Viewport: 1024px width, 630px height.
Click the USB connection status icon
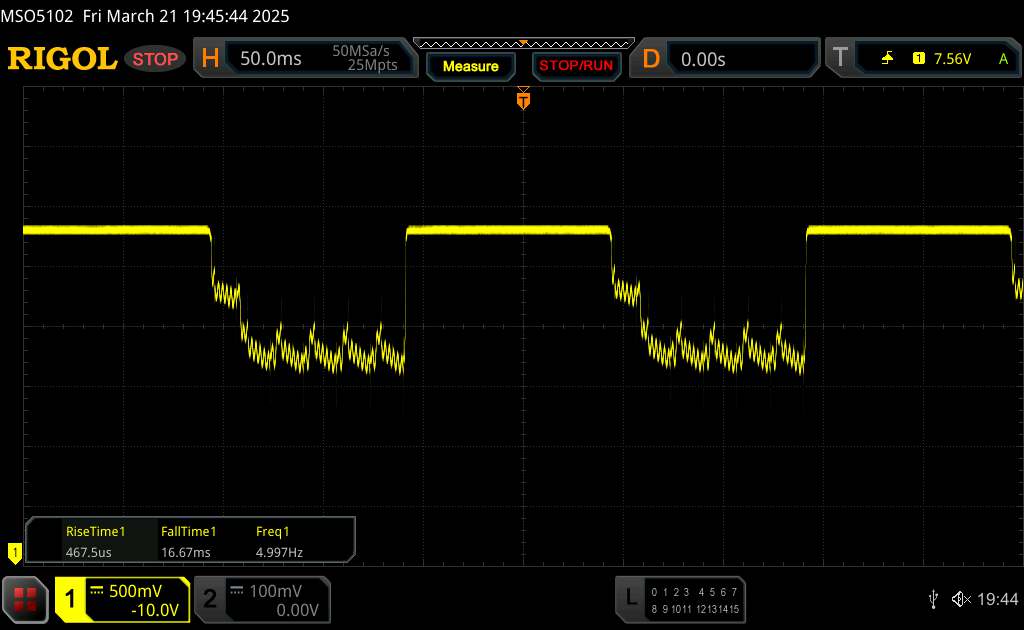point(933,599)
